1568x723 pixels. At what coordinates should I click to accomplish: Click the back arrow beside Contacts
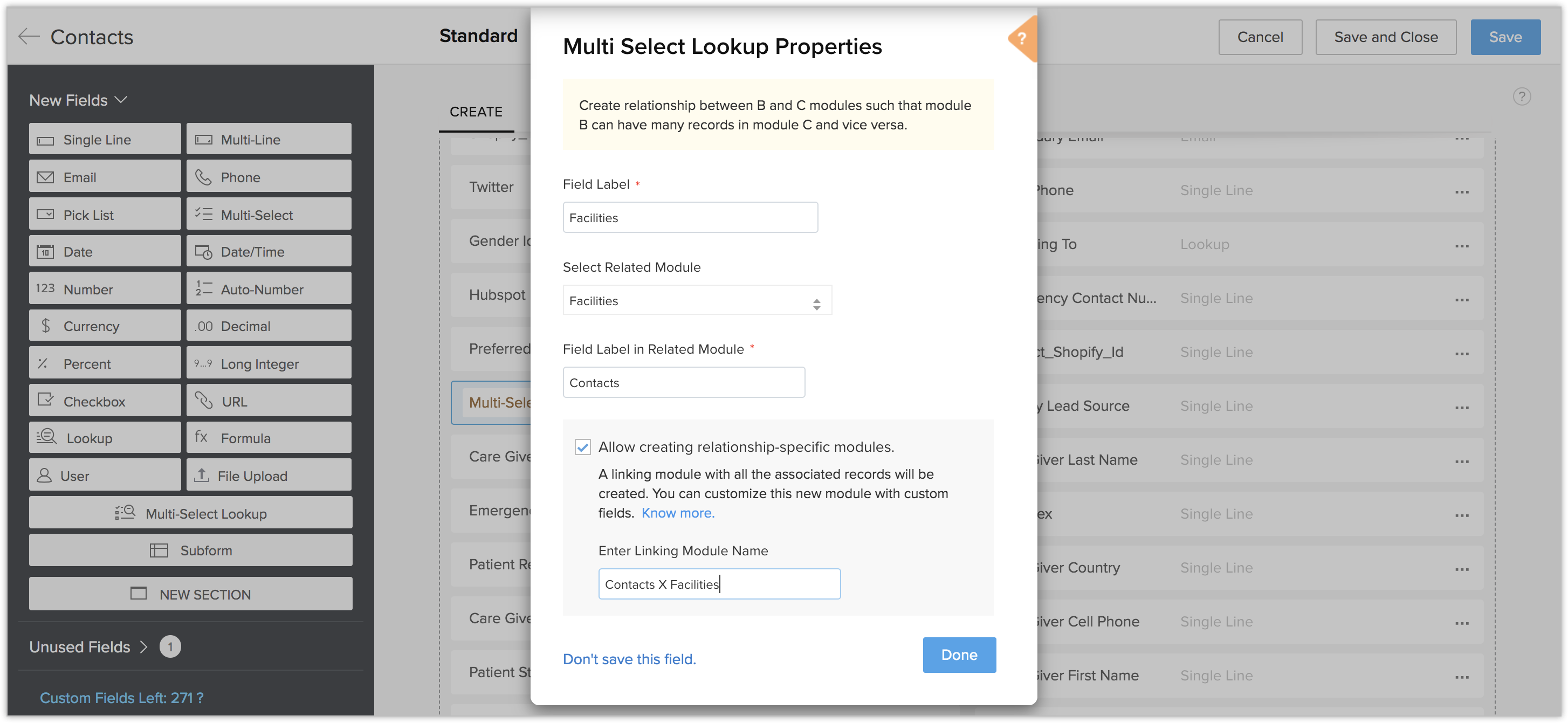click(28, 37)
